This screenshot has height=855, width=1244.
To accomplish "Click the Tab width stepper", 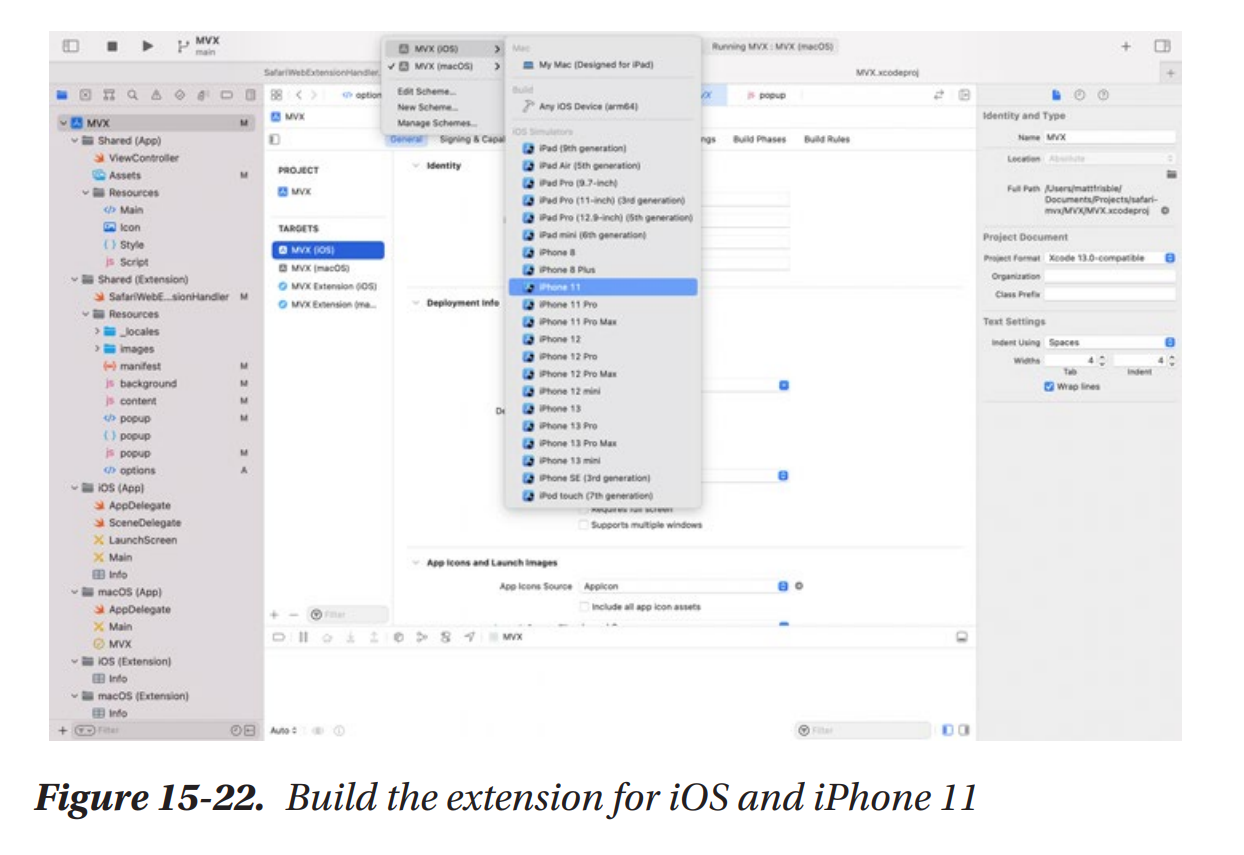I will [1102, 360].
